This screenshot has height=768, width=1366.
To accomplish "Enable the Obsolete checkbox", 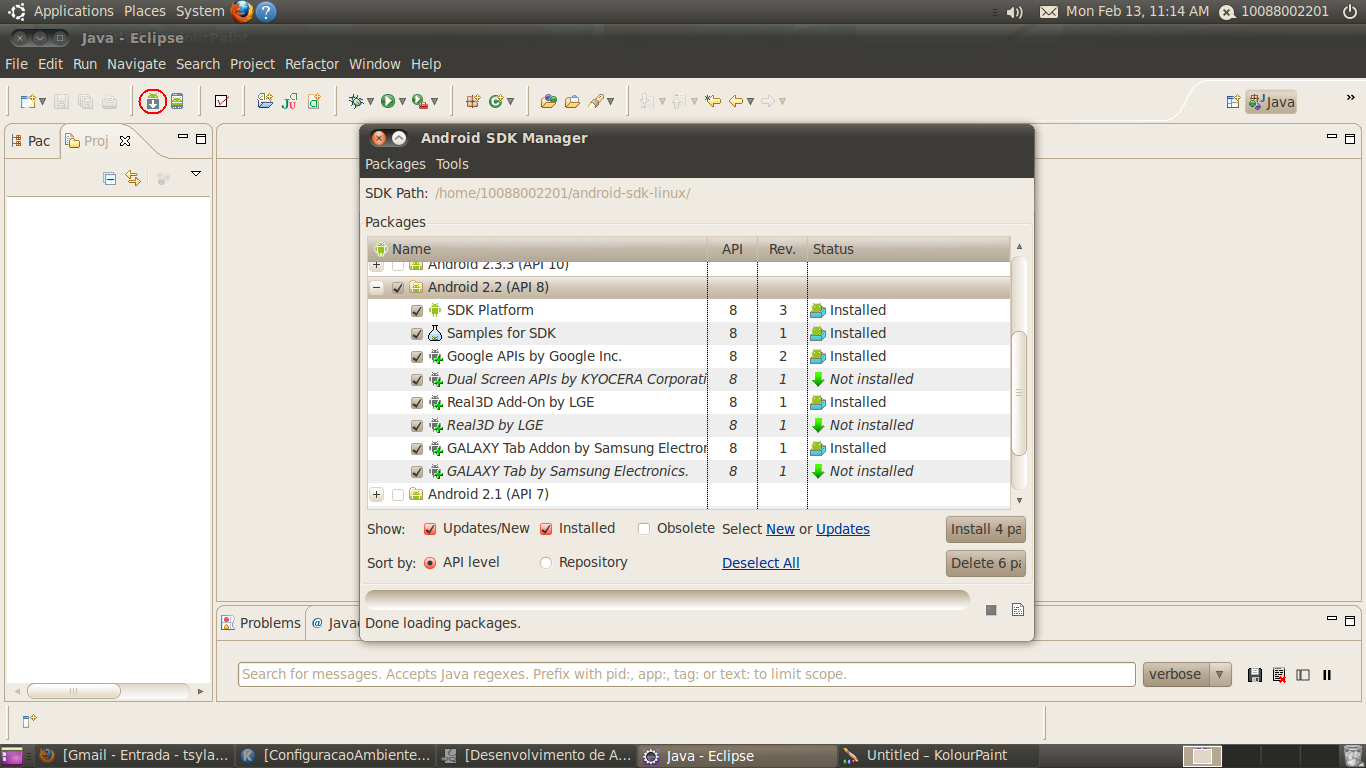I will [x=644, y=529].
